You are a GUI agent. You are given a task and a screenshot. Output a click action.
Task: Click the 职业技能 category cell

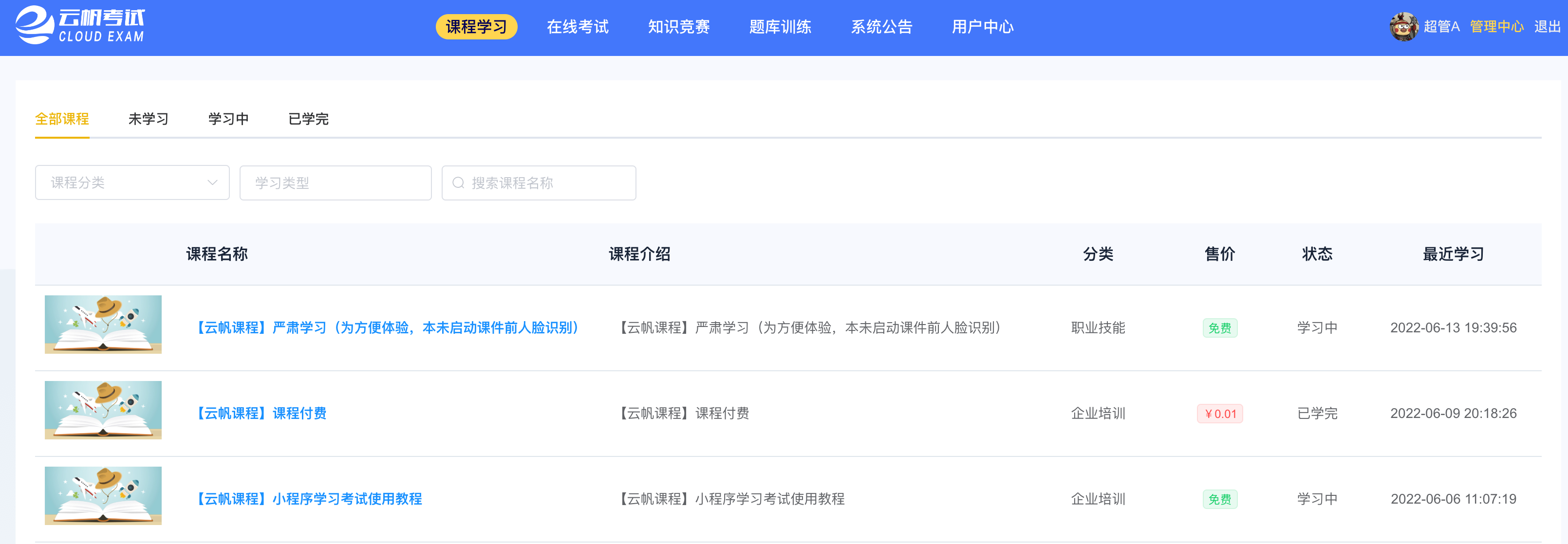pyautogui.click(x=1098, y=327)
